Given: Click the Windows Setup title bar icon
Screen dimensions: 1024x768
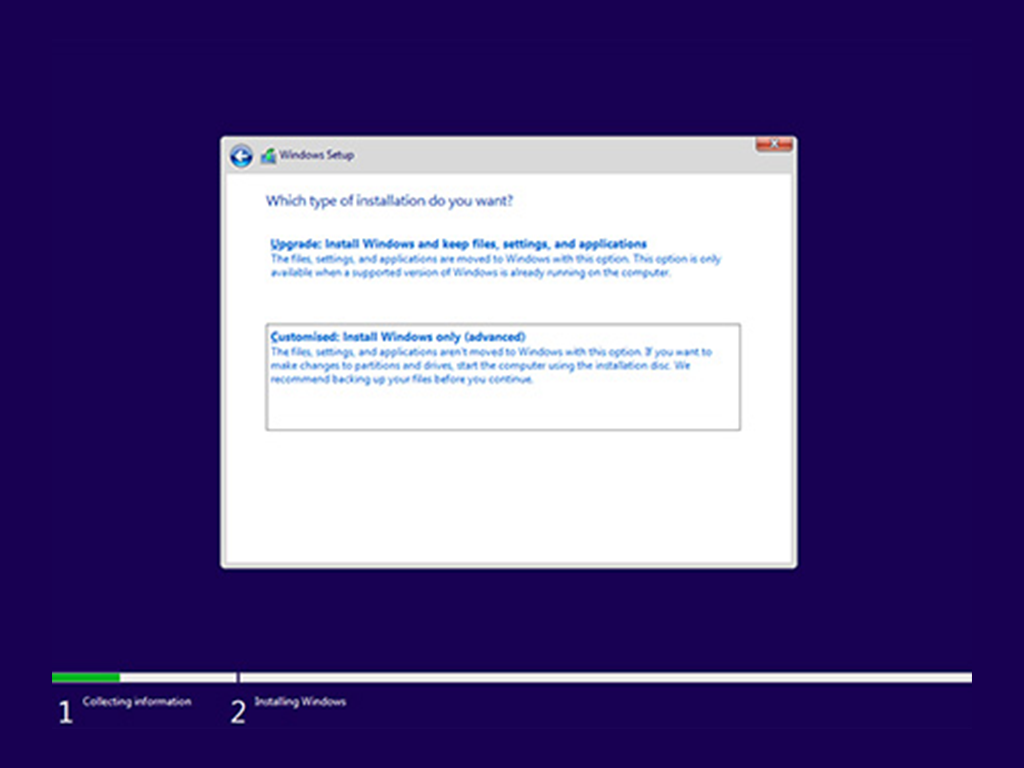Looking at the screenshot, I should coord(268,156).
